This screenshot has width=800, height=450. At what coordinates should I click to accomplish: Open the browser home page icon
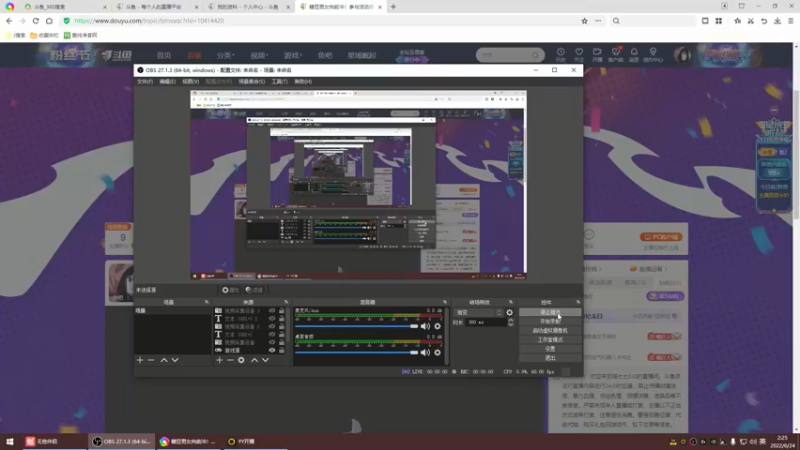coord(49,21)
